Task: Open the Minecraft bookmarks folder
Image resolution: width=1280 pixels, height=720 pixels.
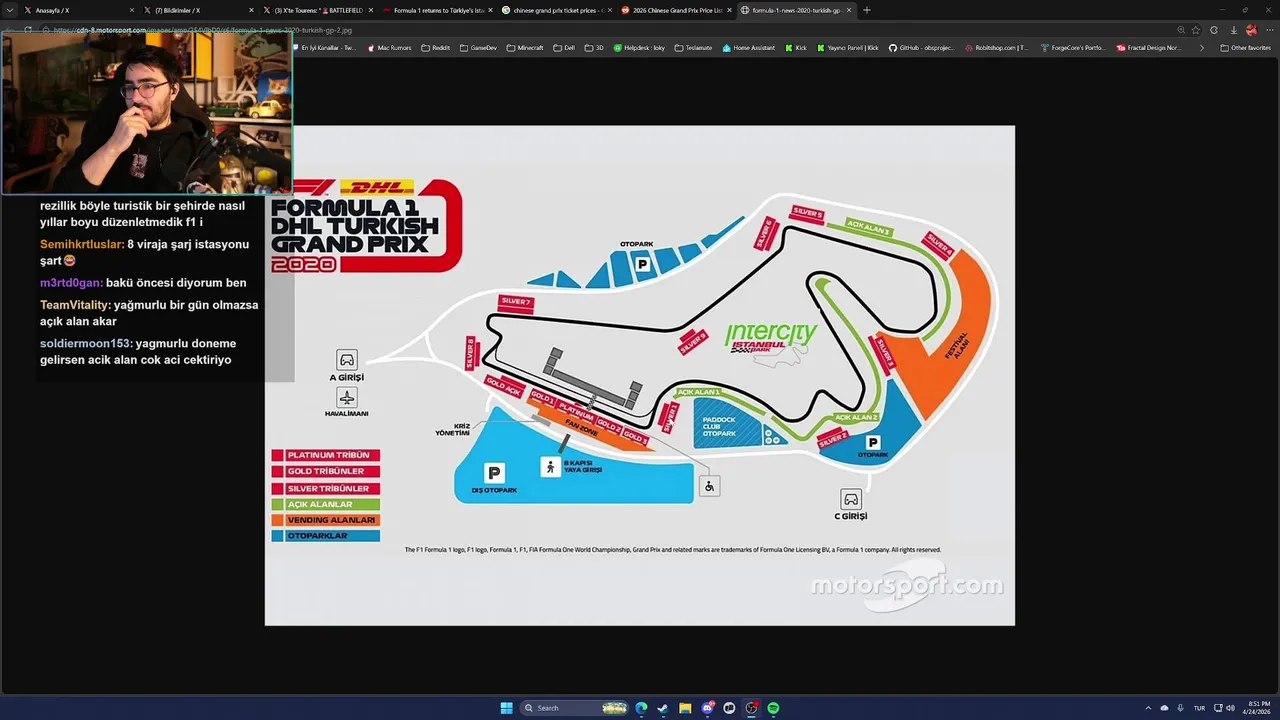Action: coord(525,48)
